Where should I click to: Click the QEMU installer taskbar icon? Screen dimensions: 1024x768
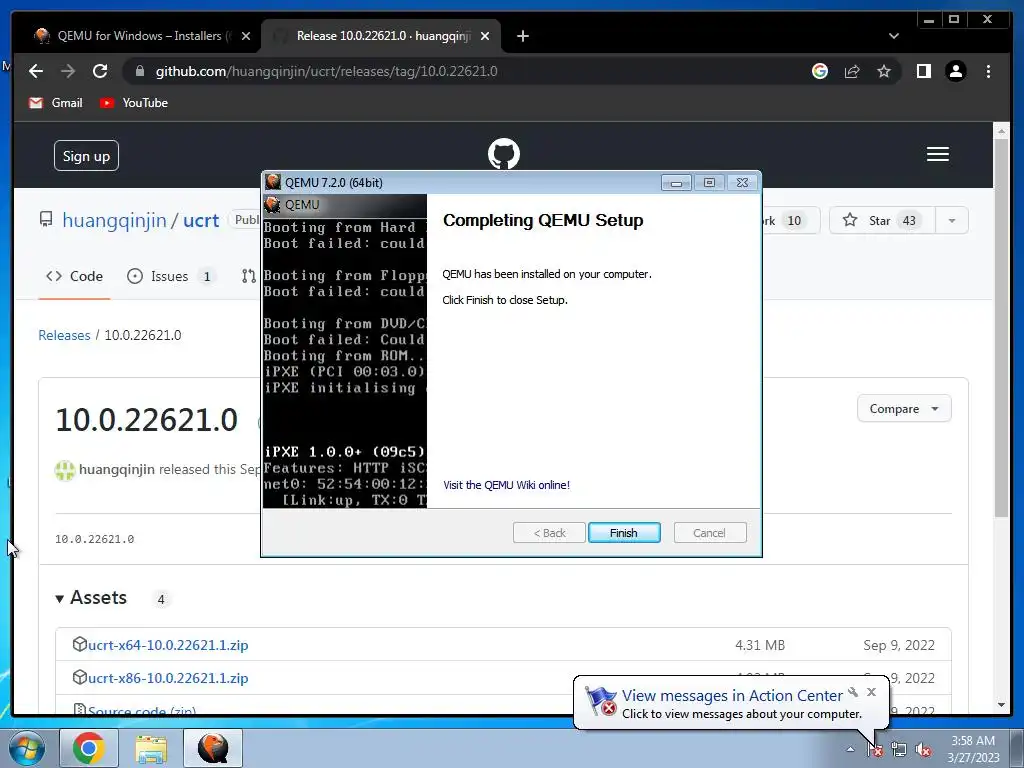(213, 748)
